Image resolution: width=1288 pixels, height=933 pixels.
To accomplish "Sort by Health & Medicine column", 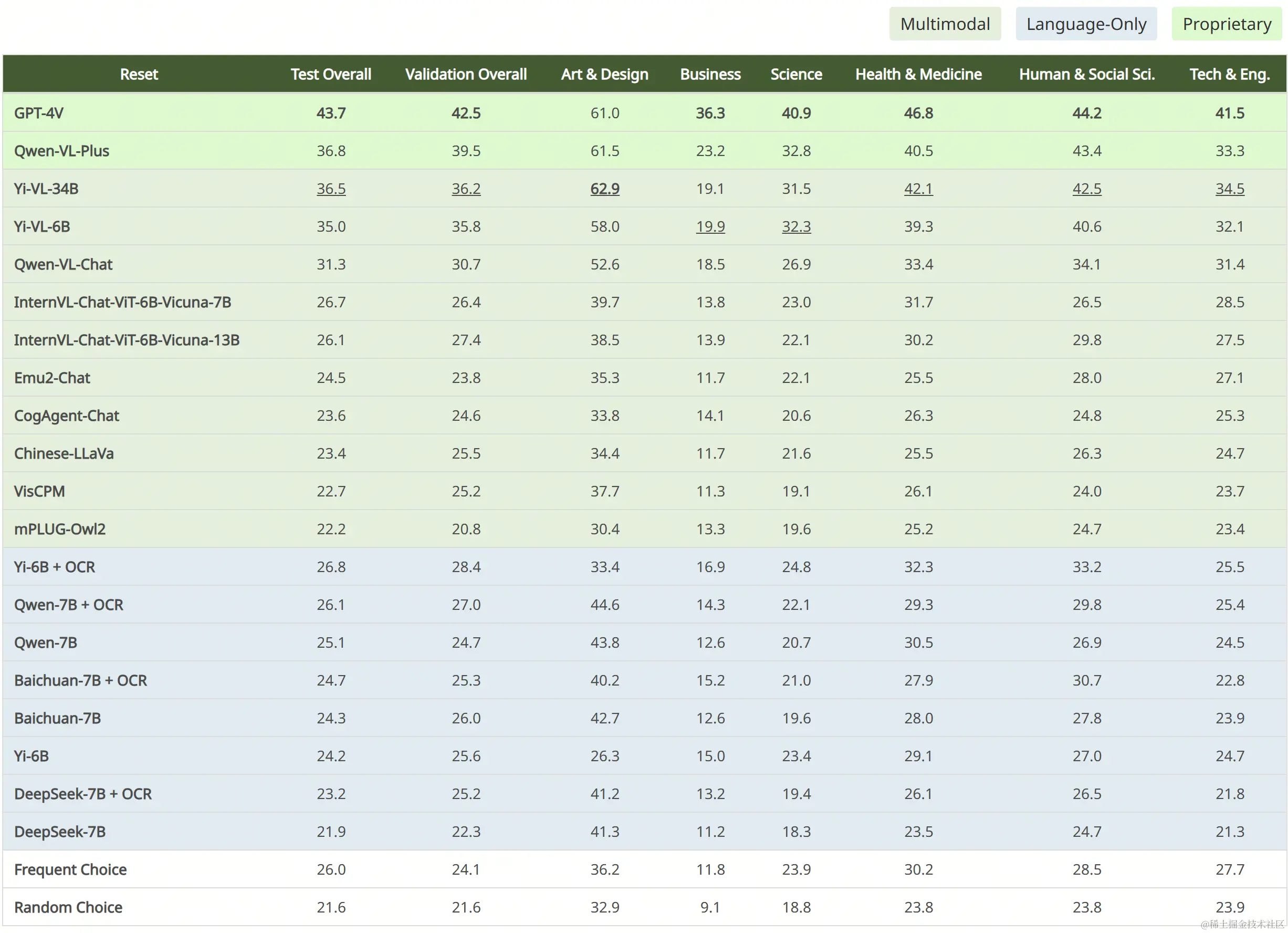I will coord(918,75).
